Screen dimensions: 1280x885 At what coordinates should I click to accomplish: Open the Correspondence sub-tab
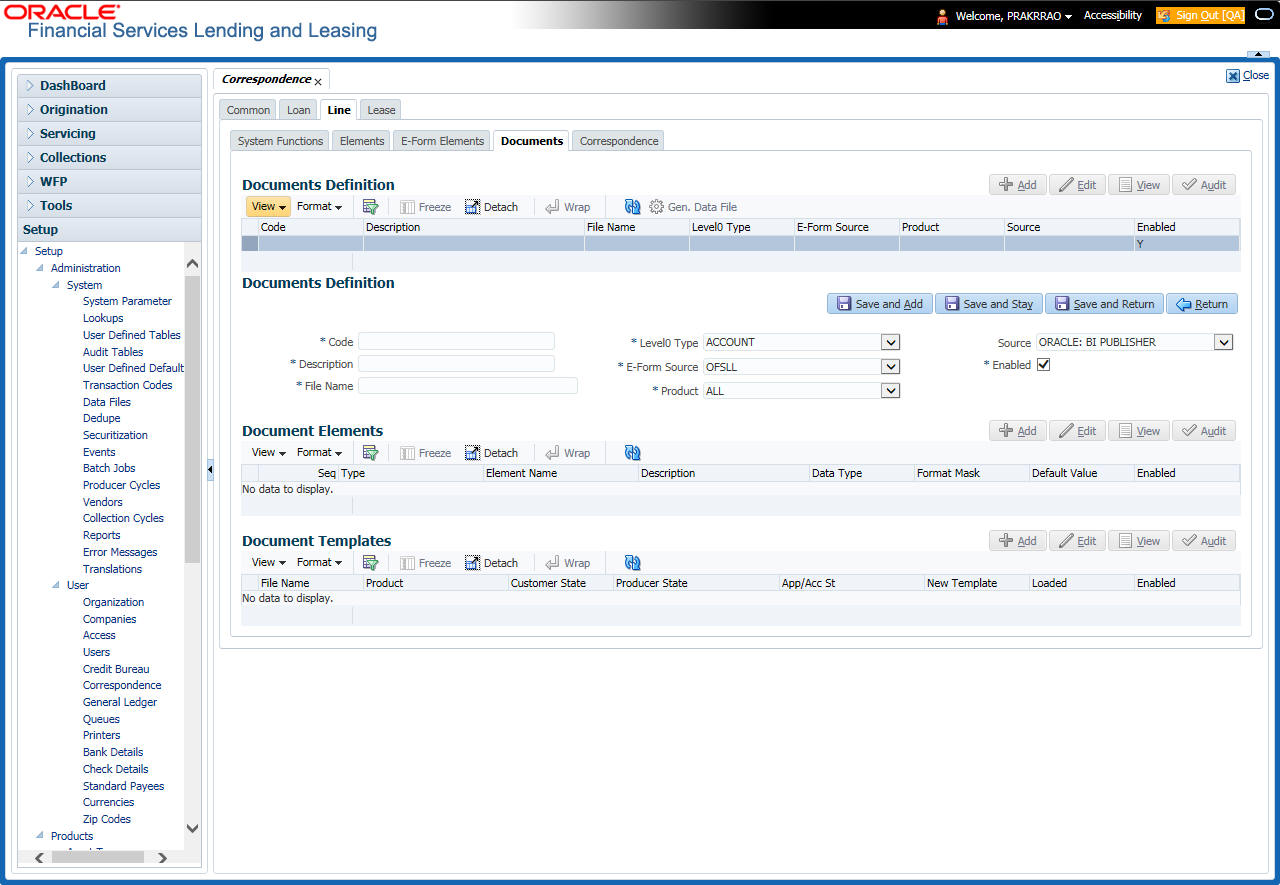pos(619,141)
